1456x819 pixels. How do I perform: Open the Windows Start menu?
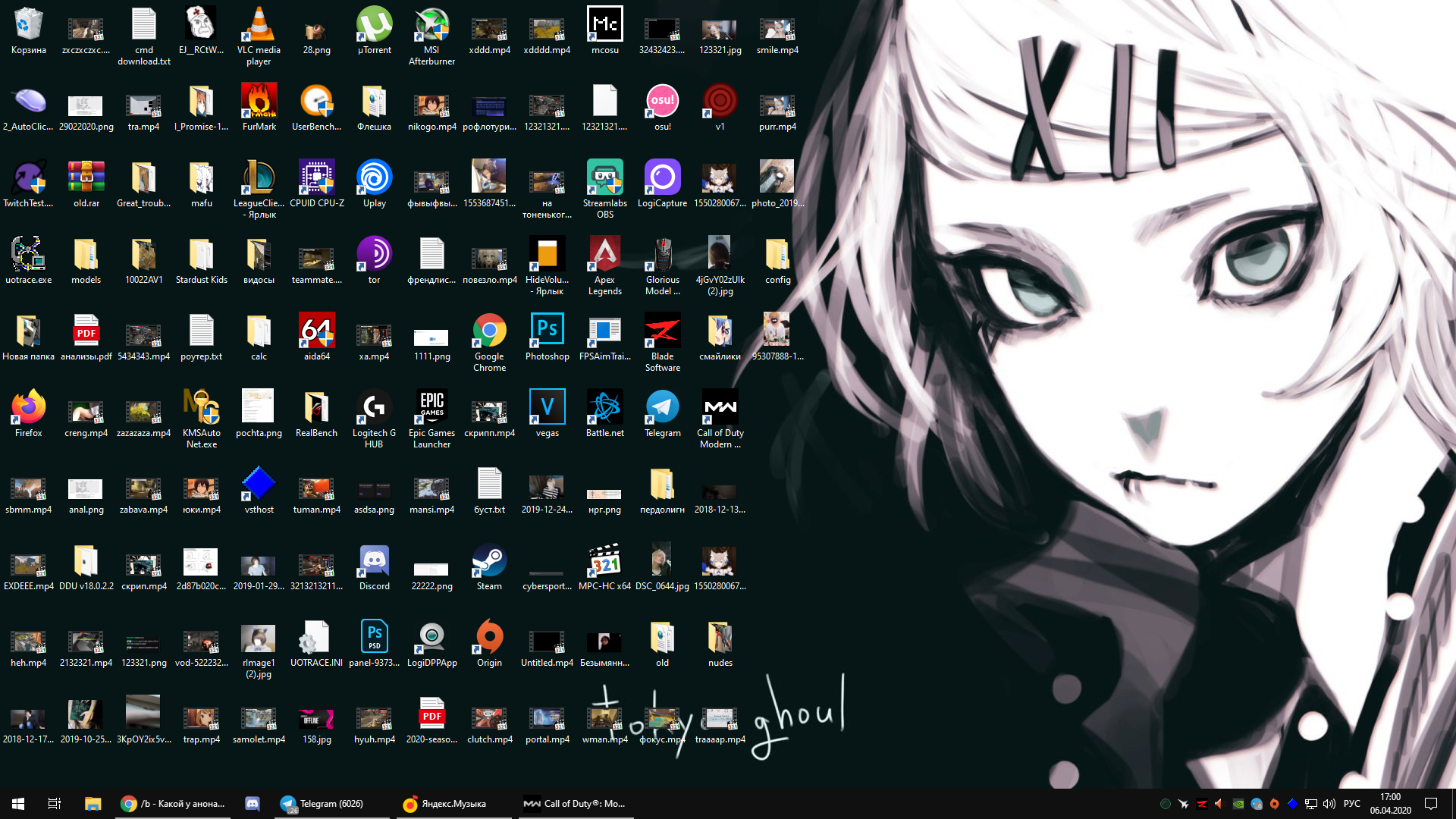pyautogui.click(x=18, y=804)
